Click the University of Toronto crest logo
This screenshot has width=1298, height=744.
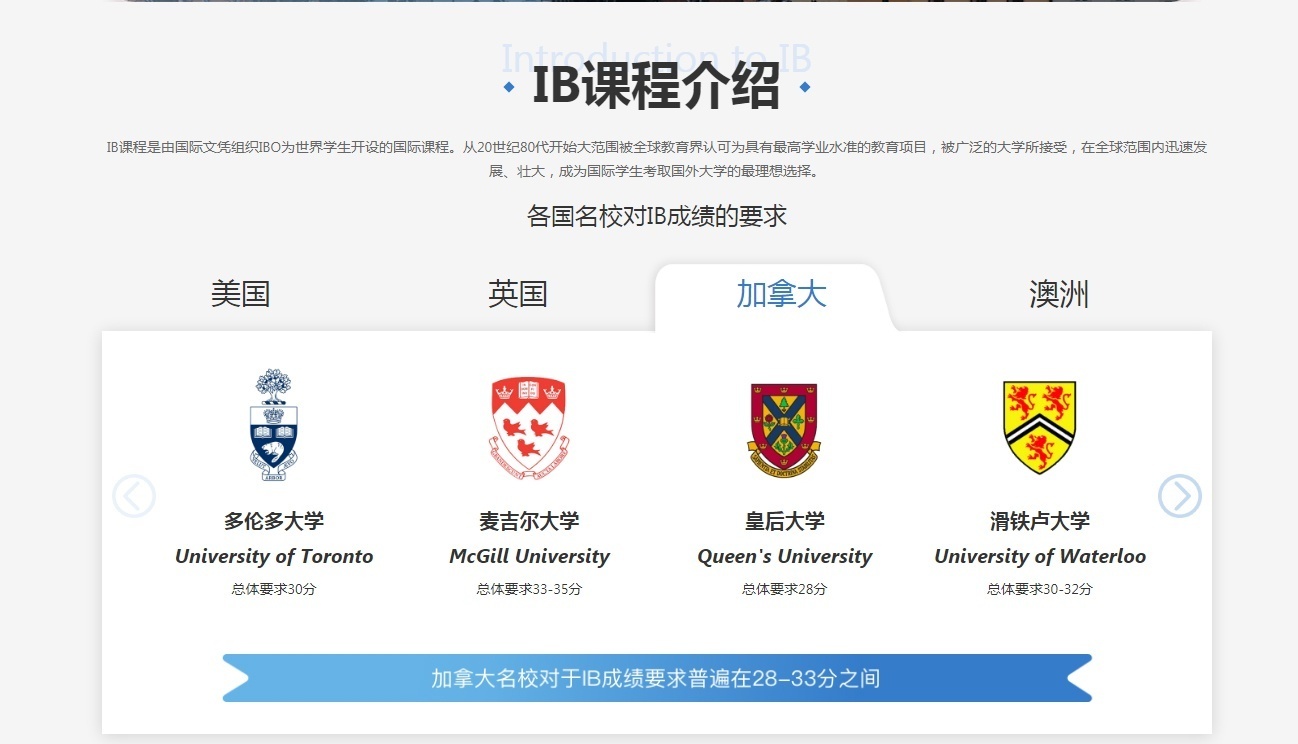tap(274, 425)
